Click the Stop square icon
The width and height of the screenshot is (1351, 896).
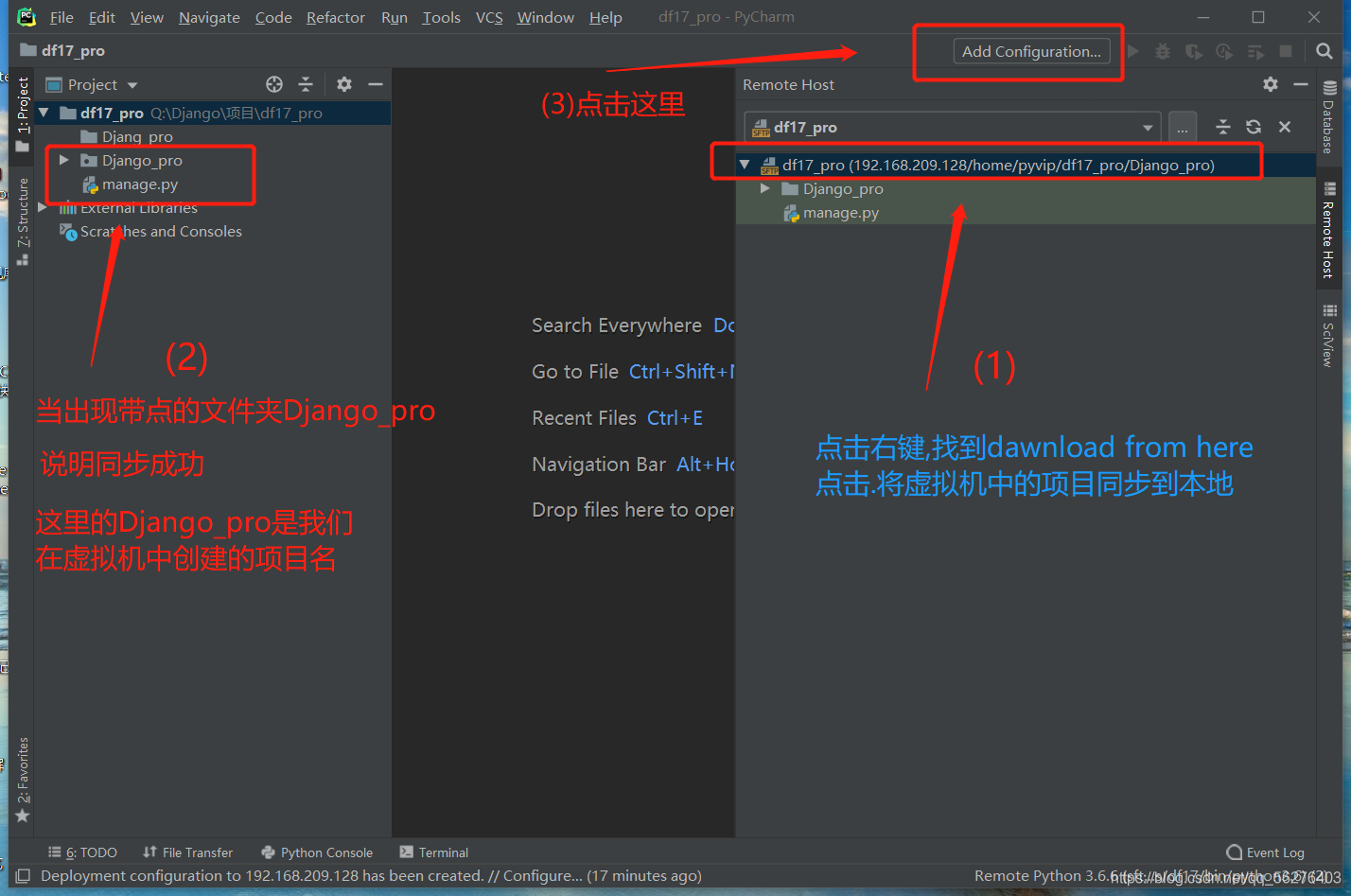[x=1286, y=51]
